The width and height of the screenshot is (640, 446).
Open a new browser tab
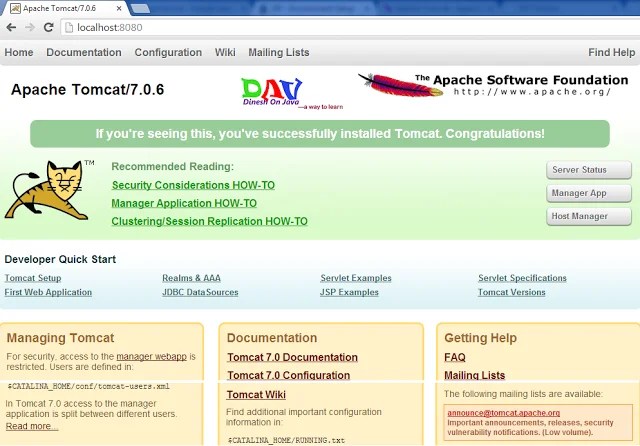pyautogui.click(x=140, y=8)
